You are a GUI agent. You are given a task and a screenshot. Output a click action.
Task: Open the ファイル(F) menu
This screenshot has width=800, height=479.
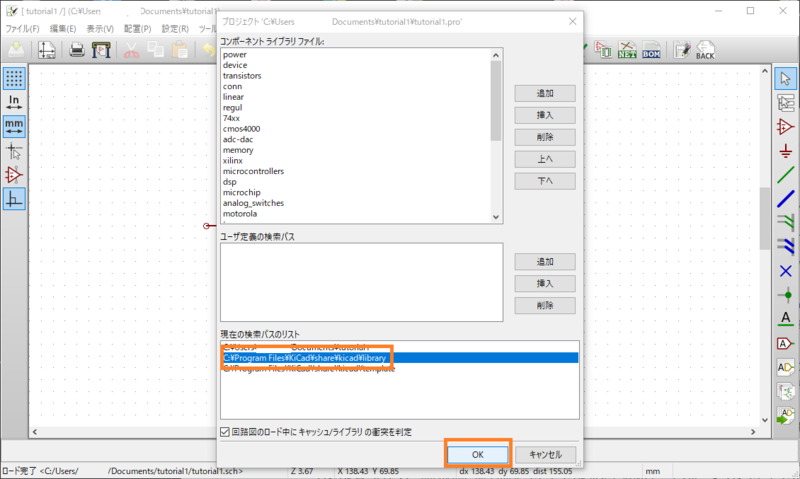pyautogui.click(x=22, y=29)
